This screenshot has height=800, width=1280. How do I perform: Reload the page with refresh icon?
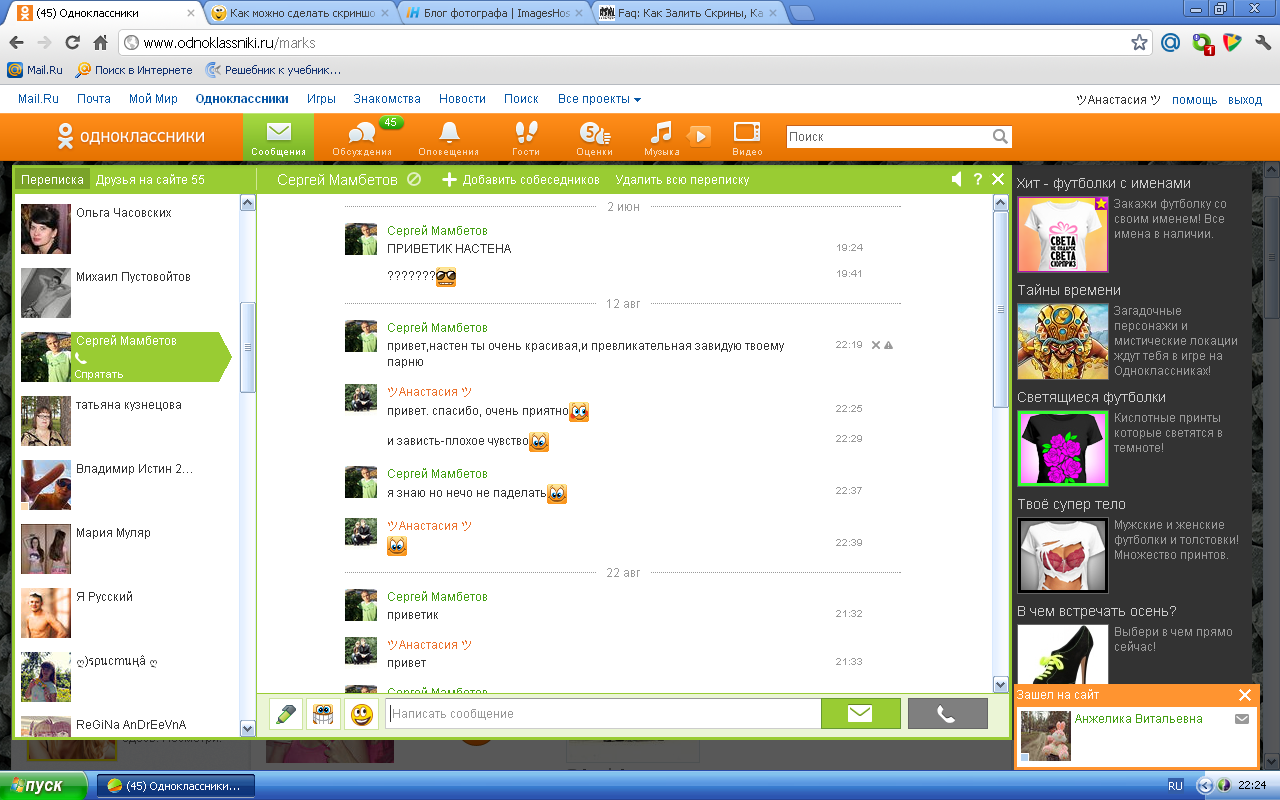[x=72, y=43]
